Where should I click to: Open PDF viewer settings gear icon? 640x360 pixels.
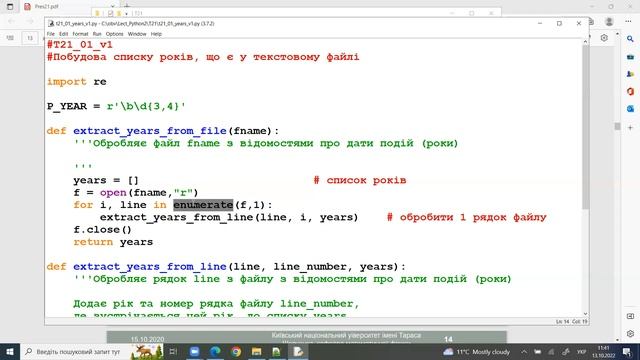pyautogui.click(x=604, y=38)
